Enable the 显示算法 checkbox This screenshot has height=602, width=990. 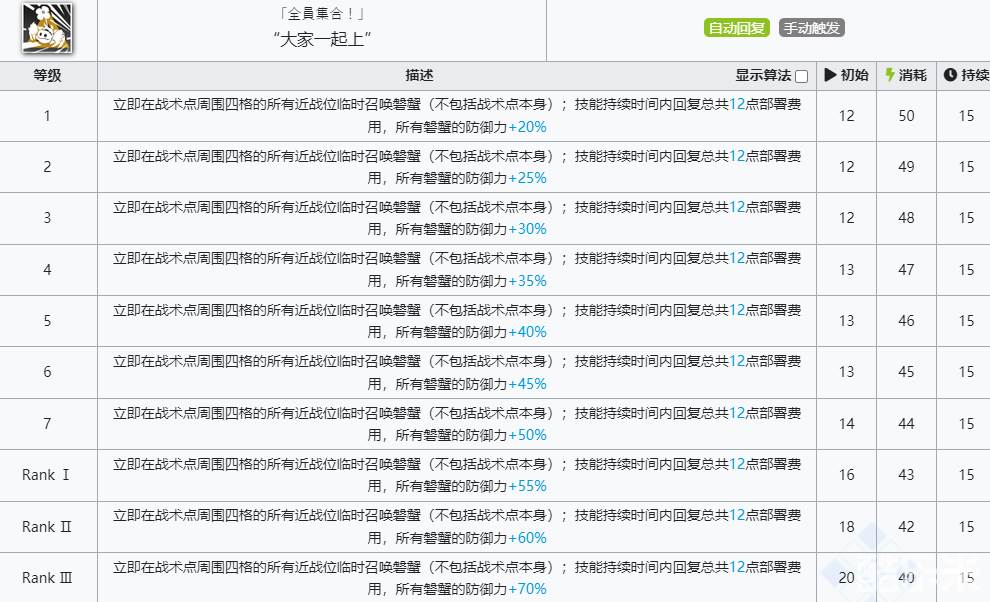point(801,77)
